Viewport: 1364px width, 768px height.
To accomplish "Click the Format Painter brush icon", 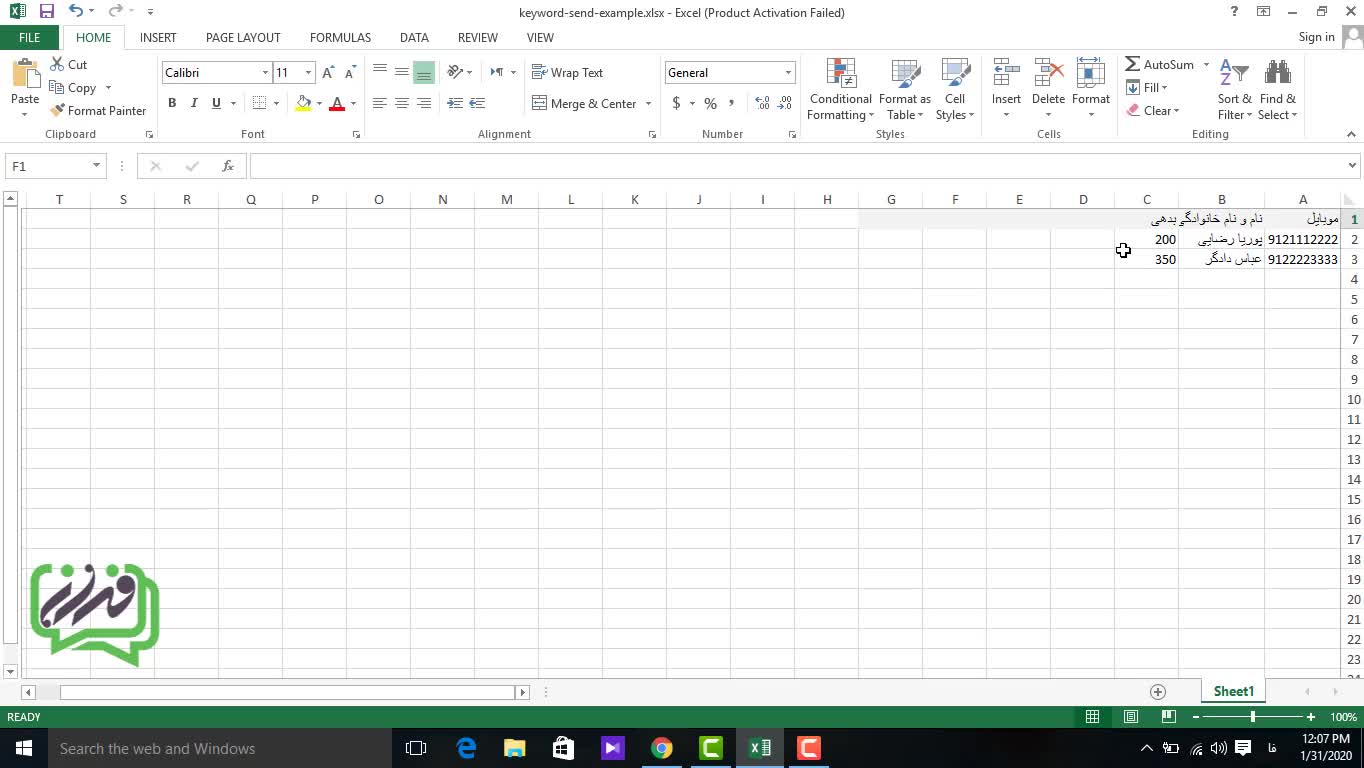I will (58, 111).
